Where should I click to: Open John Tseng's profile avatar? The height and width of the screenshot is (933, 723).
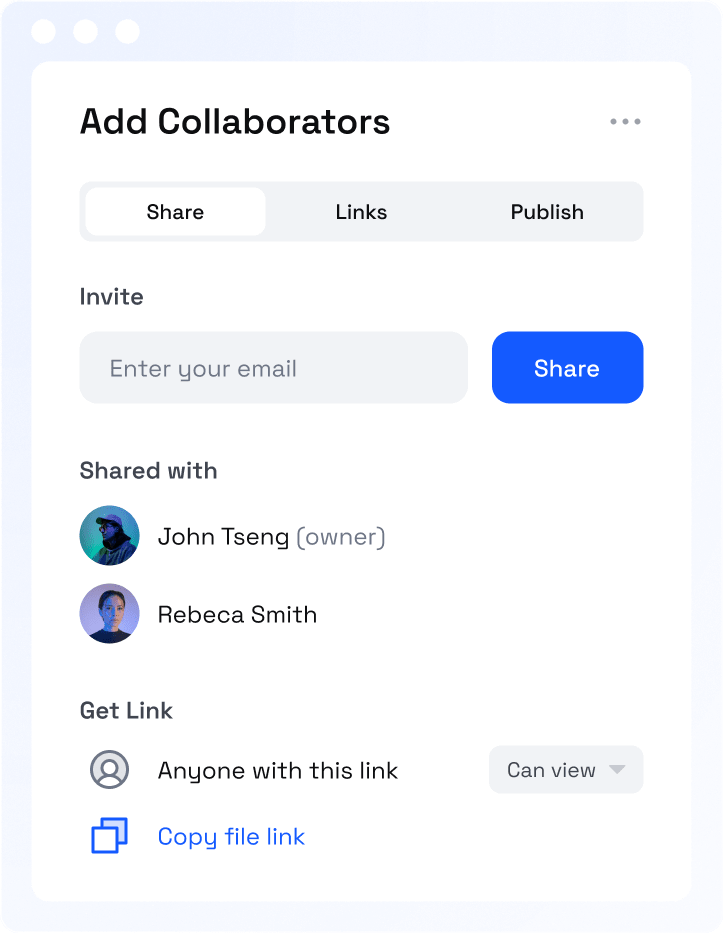(109, 536)
